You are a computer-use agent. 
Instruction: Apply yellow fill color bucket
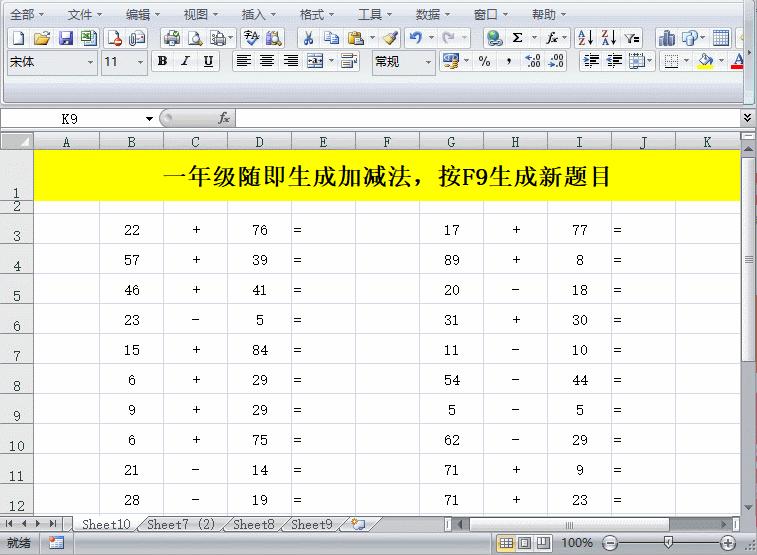tap(705, 61)
